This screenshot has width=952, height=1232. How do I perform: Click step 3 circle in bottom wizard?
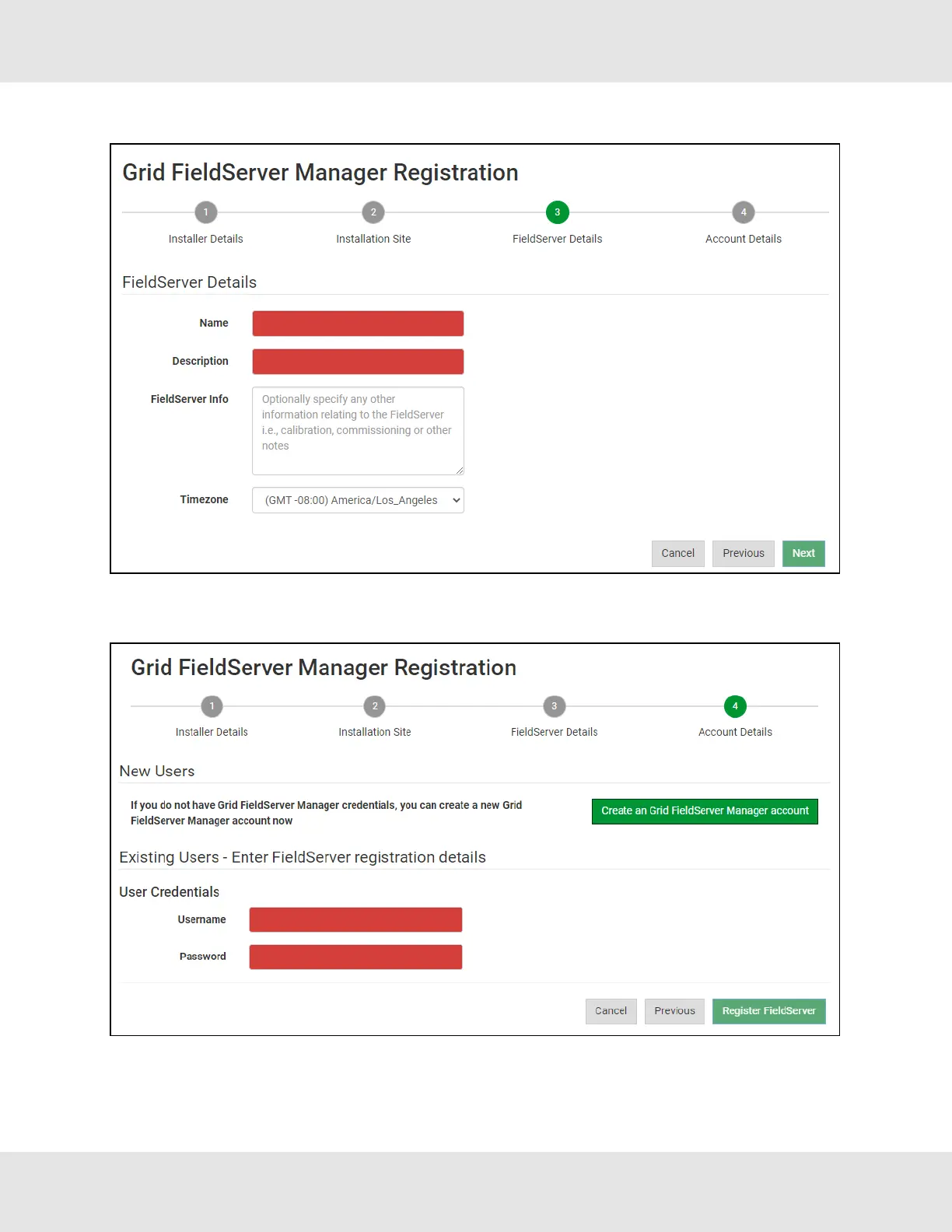tap(554, 706)
